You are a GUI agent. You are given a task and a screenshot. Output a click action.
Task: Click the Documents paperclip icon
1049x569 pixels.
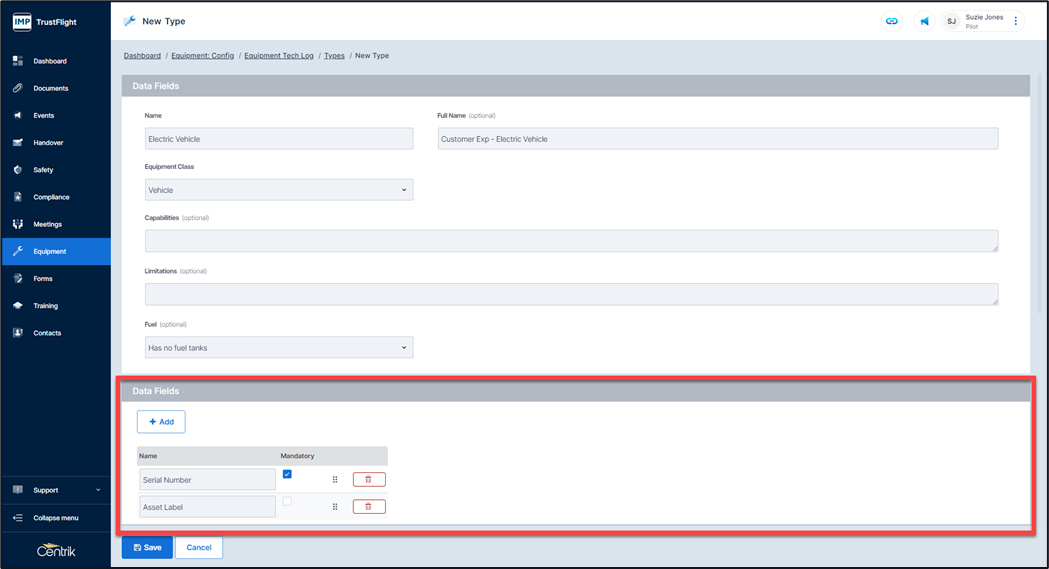(x=18, y=88)
